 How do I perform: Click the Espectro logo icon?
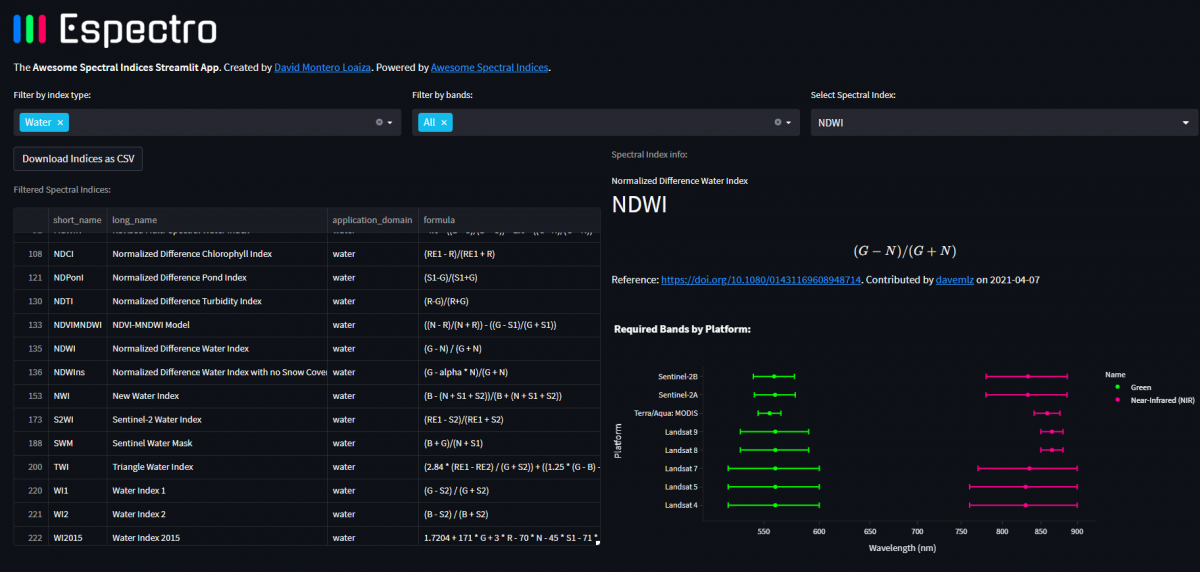point(30,30)
